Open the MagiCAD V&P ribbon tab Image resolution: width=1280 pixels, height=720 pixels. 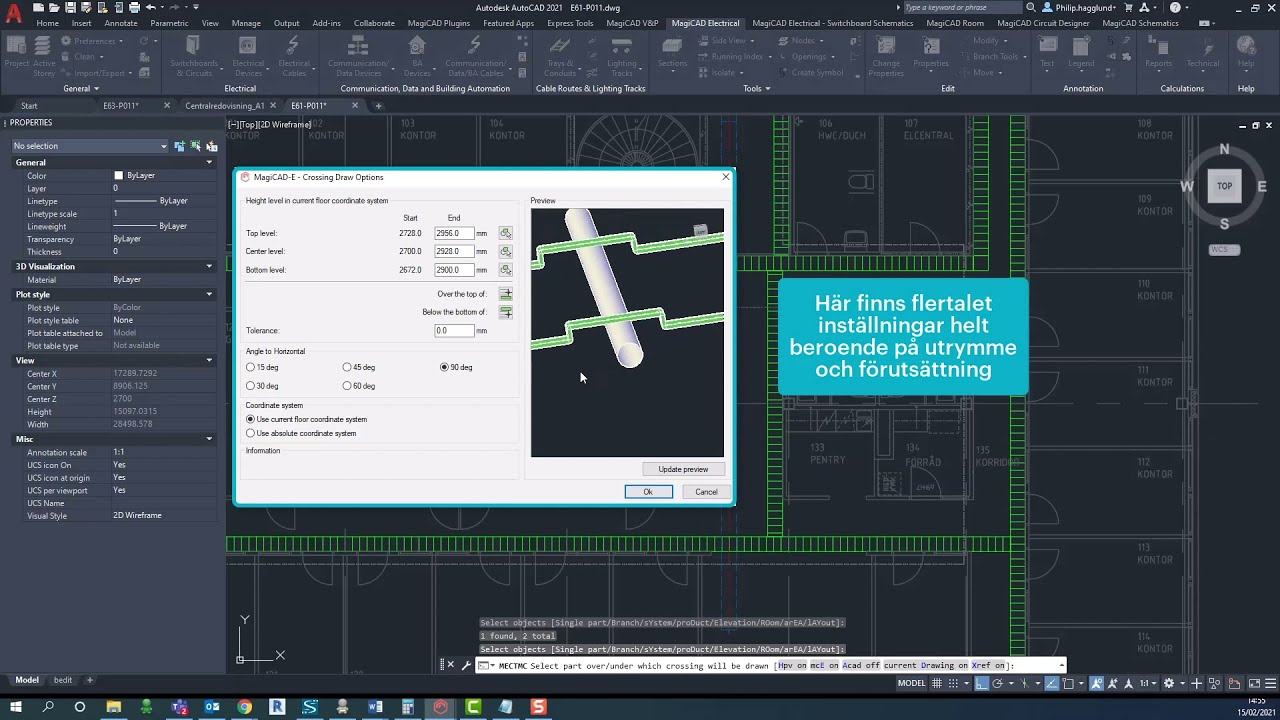[632, 23]
